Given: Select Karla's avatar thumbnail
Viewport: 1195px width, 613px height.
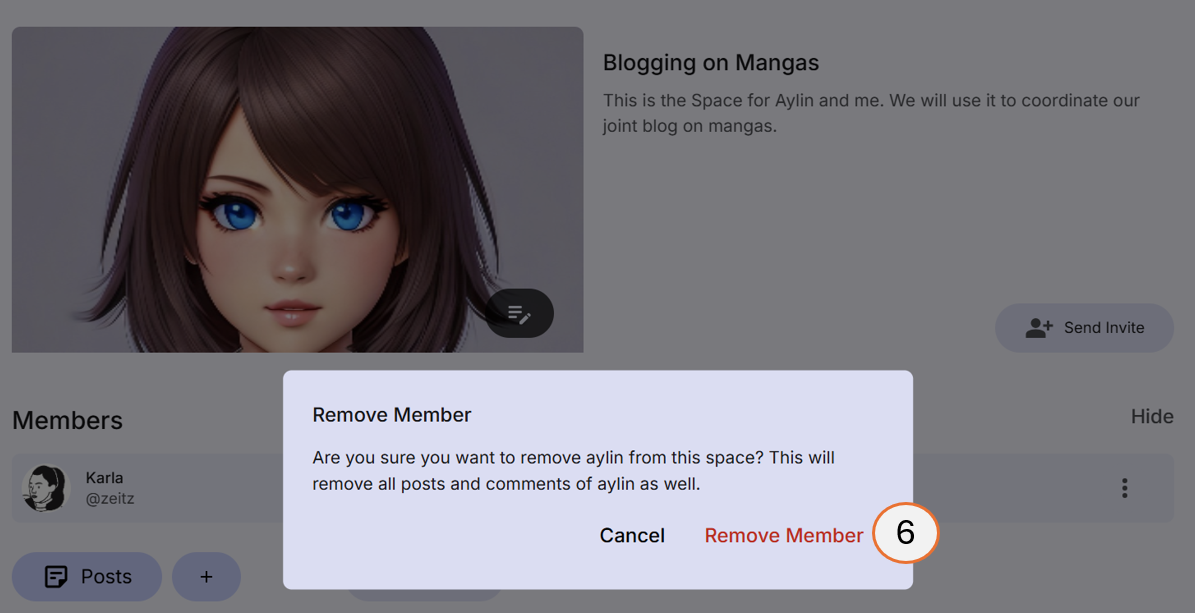Looking at the screenshot, I should (44, 488).
